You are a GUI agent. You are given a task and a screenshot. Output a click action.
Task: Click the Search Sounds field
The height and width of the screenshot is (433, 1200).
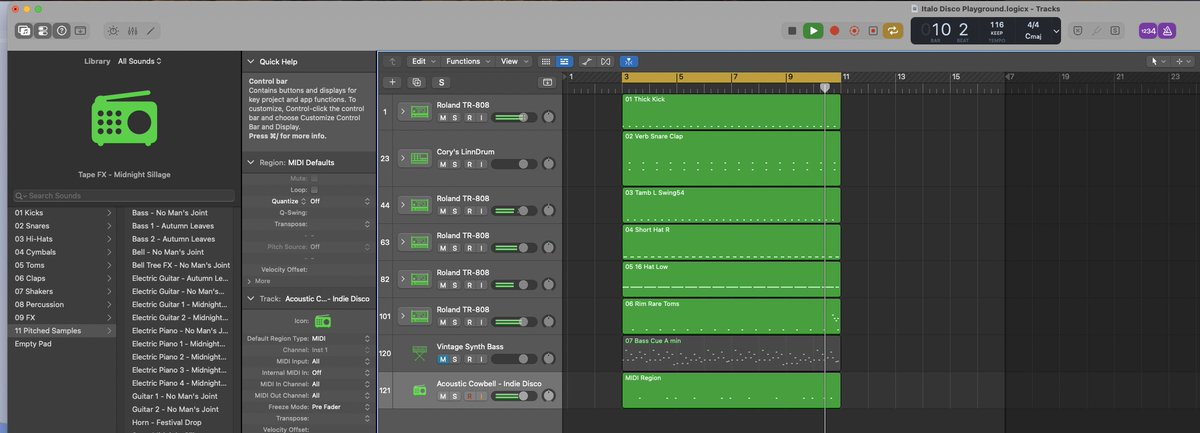tap(124, 196)
